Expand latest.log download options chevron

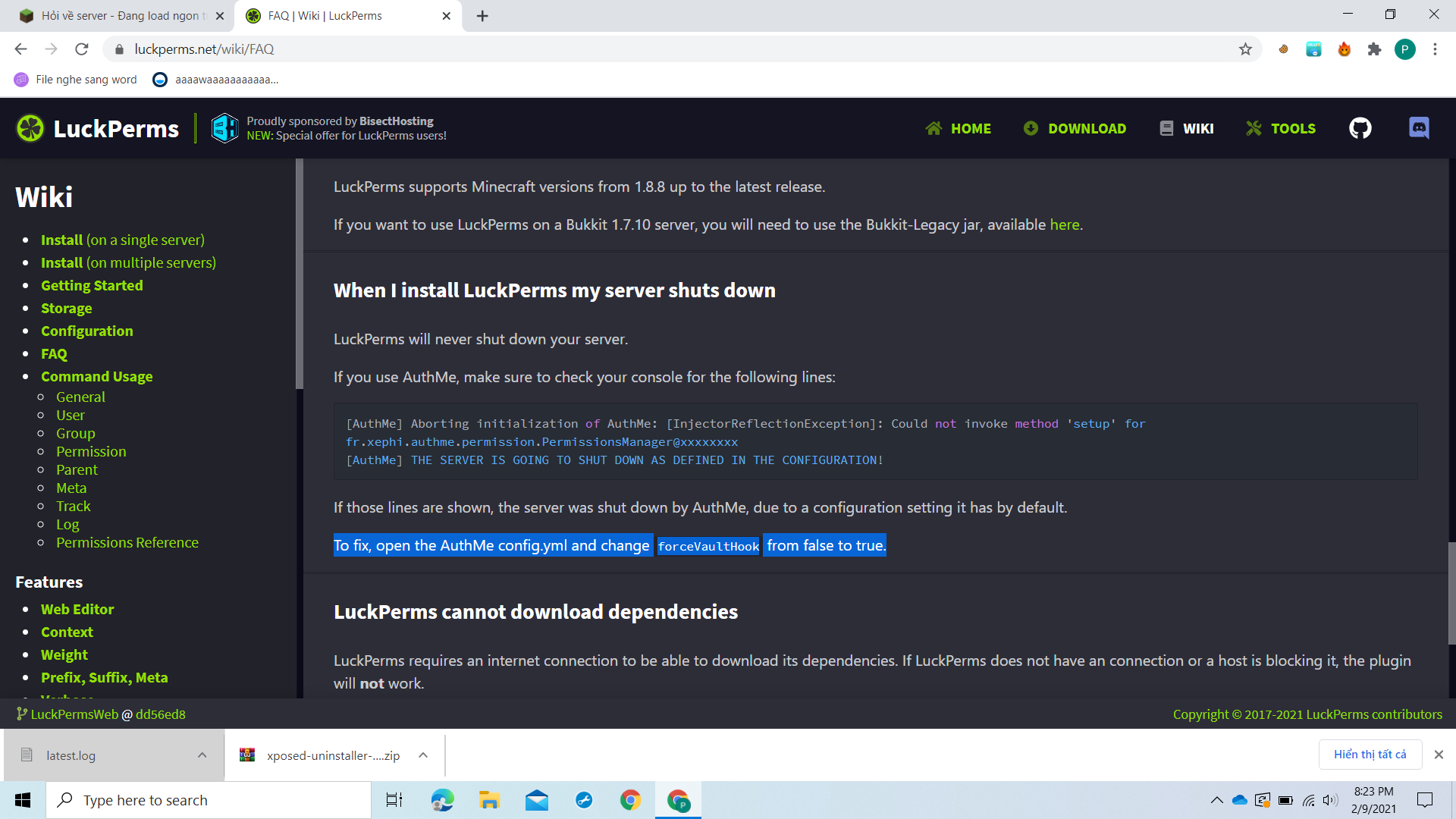[202, 755]
